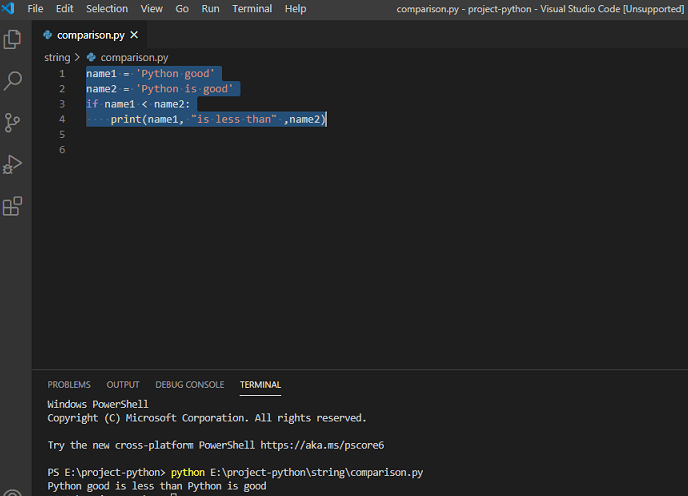Click the string breadcrumb folder
Viewport: 688px width, 496px height.
click(x=57, y=58)
